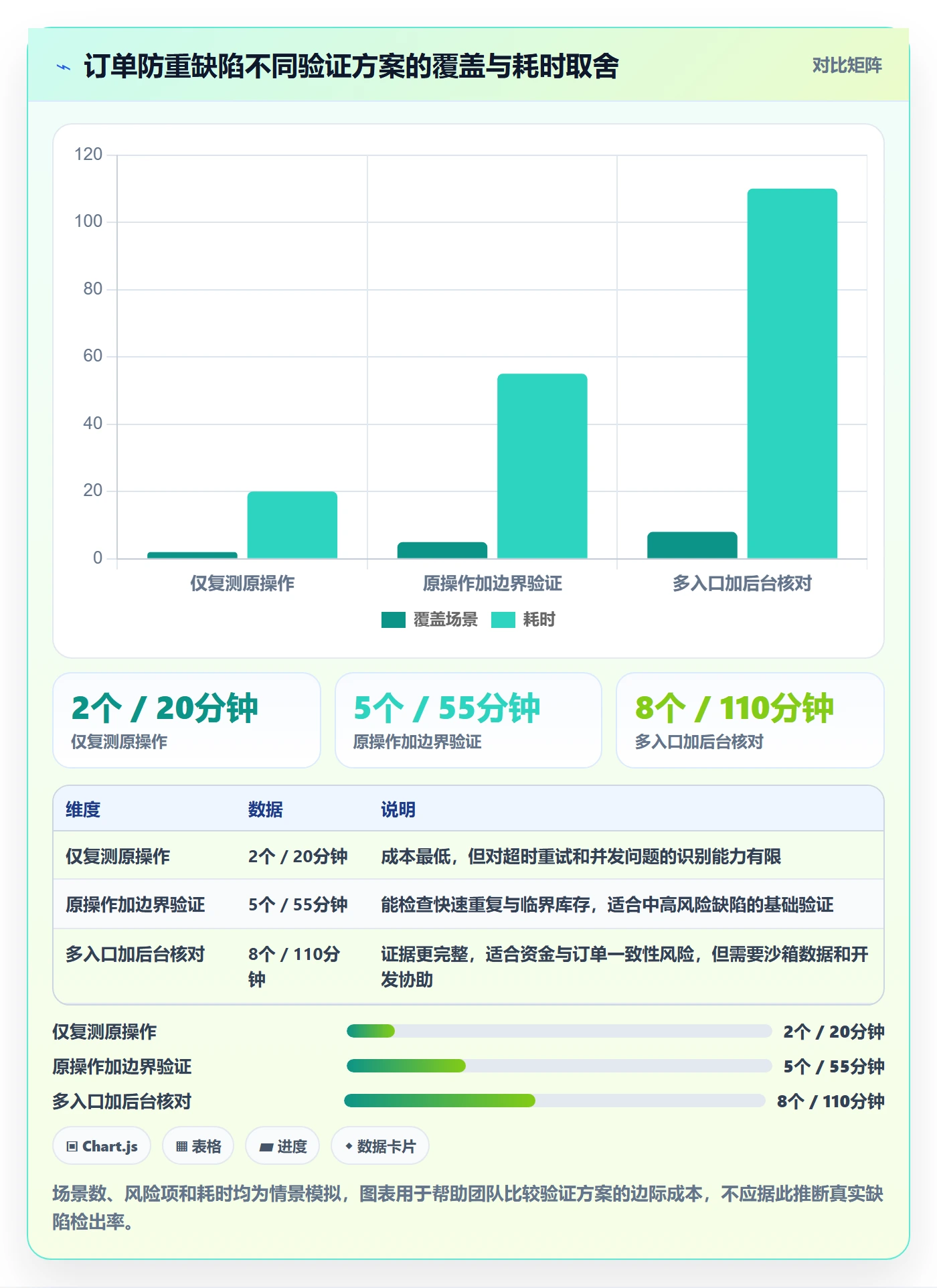Click the lightning bolt icon beside the title
This screenshot has width=937, height=1288.
64,67
